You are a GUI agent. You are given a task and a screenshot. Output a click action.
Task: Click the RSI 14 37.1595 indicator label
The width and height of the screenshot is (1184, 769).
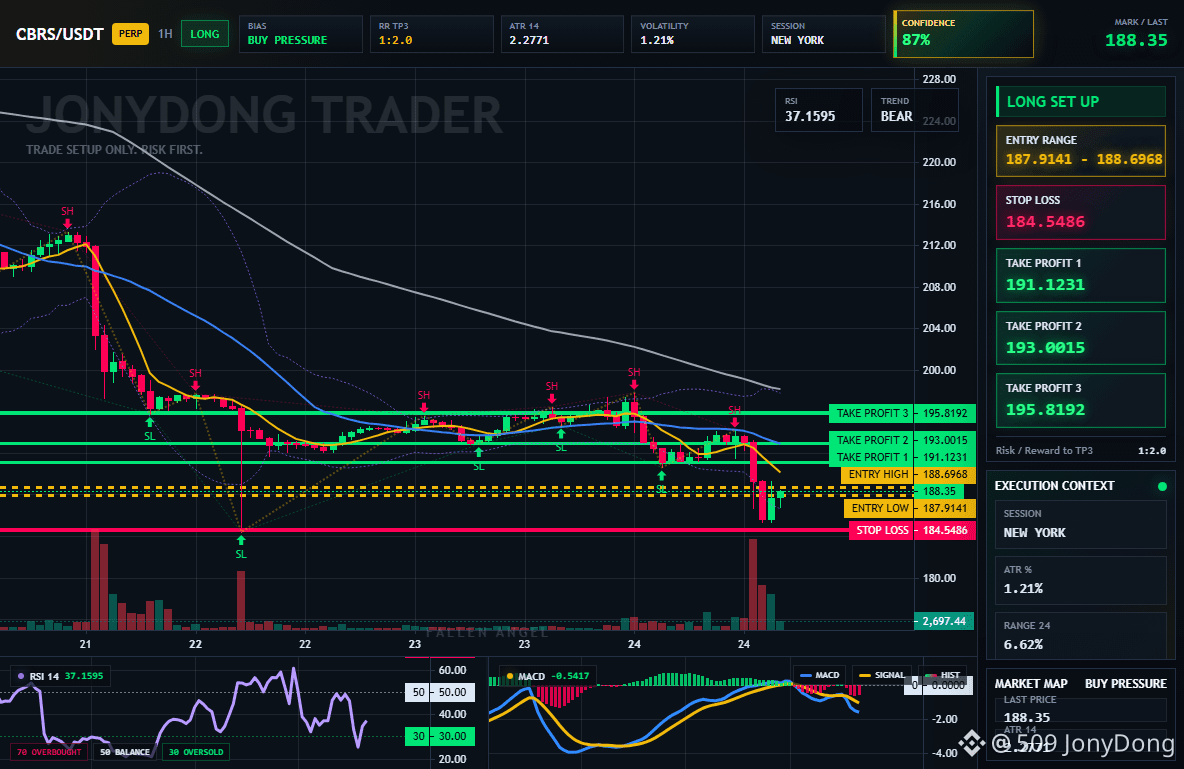click(x=60, y=676)
